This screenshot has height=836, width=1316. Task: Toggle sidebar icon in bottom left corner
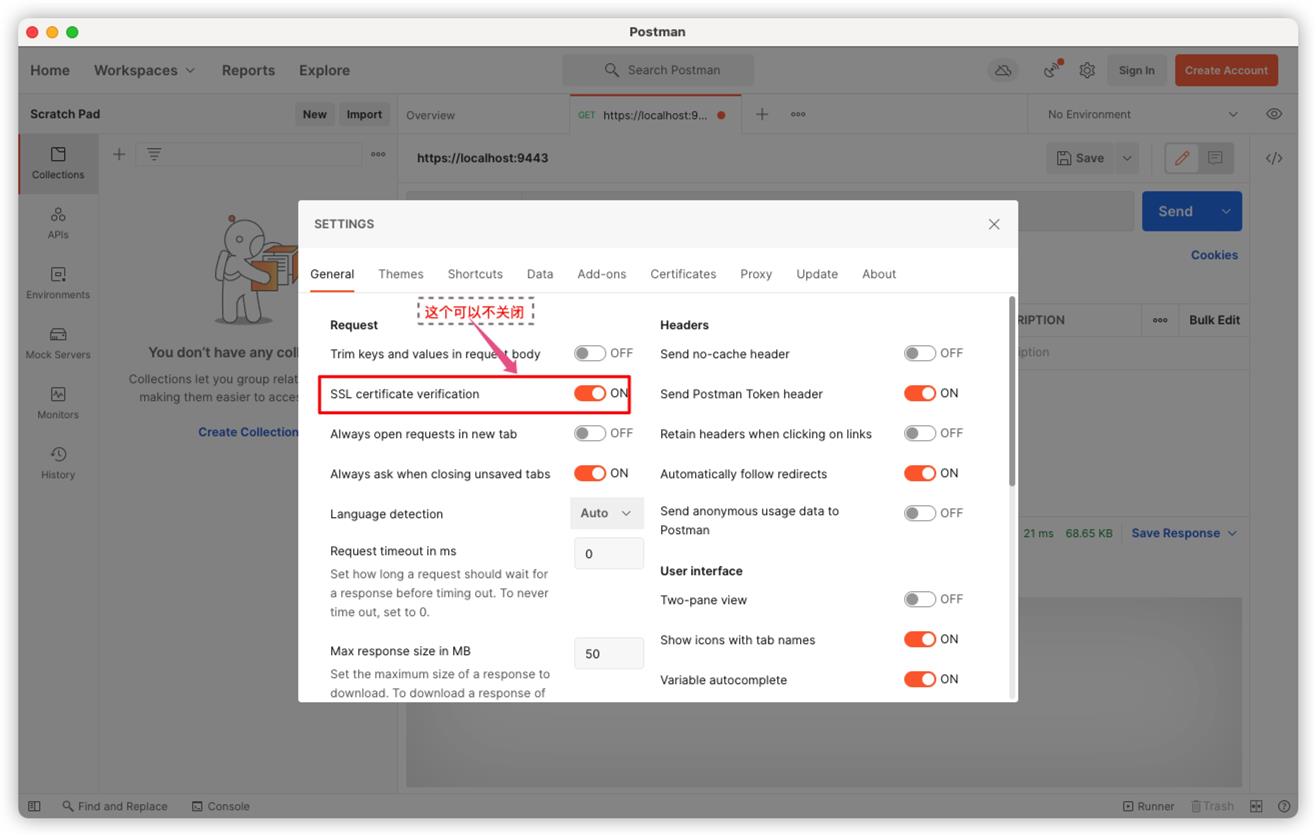34,806
